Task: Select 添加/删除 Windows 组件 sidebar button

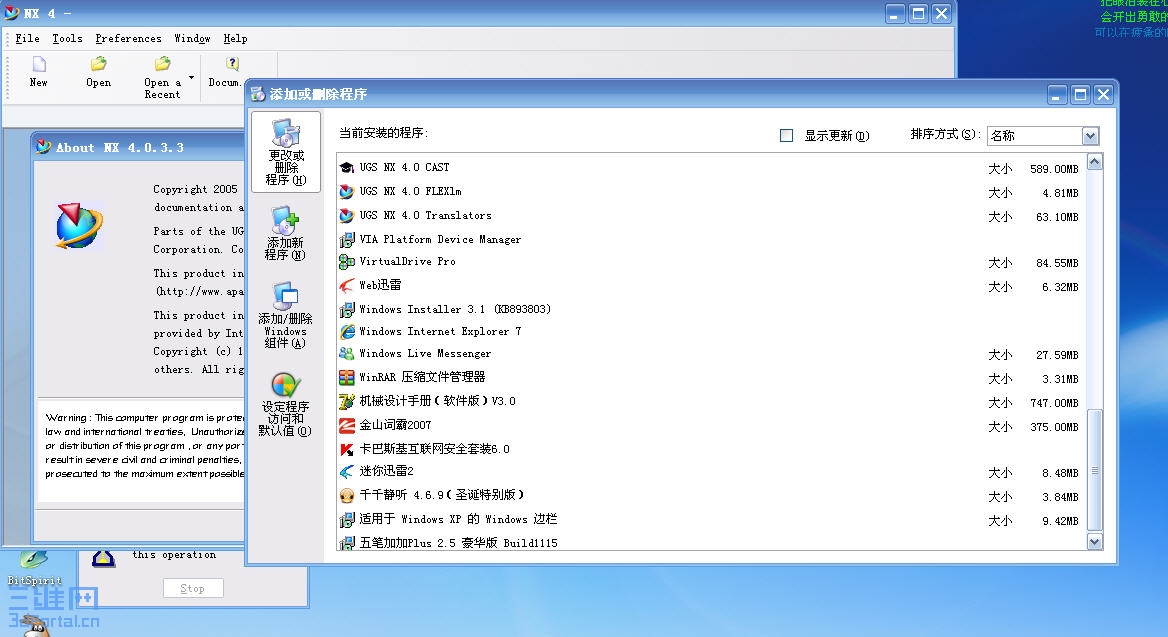Action: [x=285, y=315]
